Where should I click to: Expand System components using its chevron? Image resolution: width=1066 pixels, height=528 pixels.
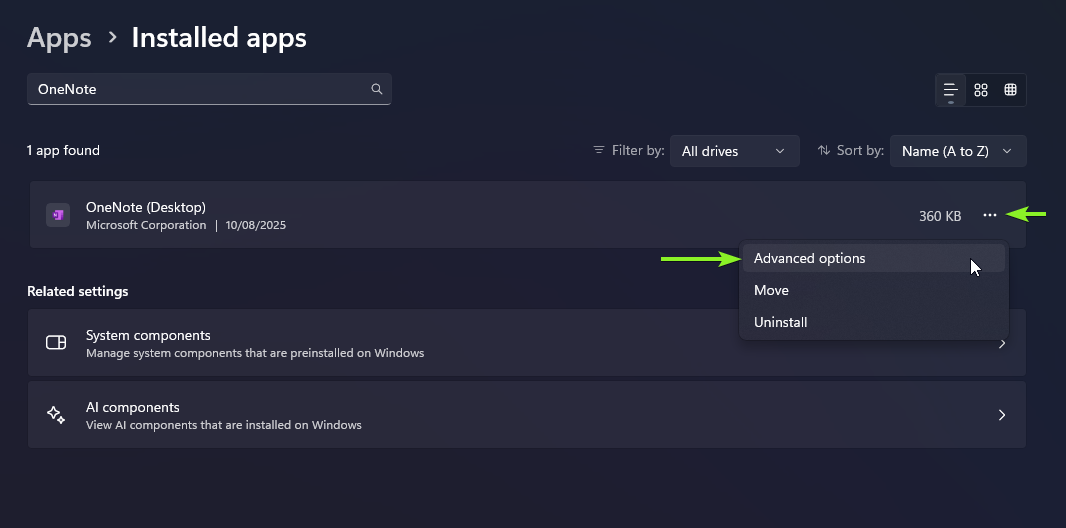[1002, 343]
